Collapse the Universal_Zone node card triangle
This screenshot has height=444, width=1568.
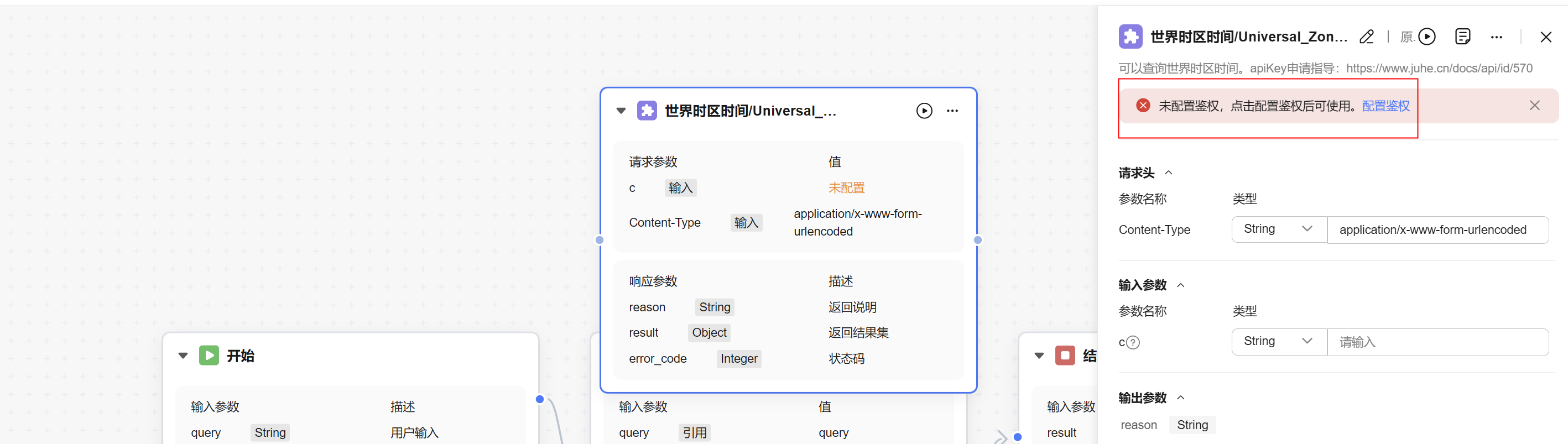tap(621, 111)
